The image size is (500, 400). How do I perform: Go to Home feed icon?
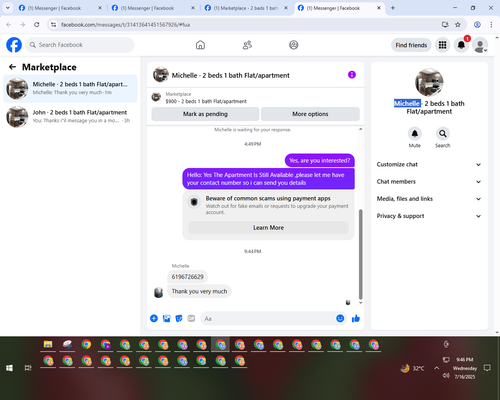point(200,45)
